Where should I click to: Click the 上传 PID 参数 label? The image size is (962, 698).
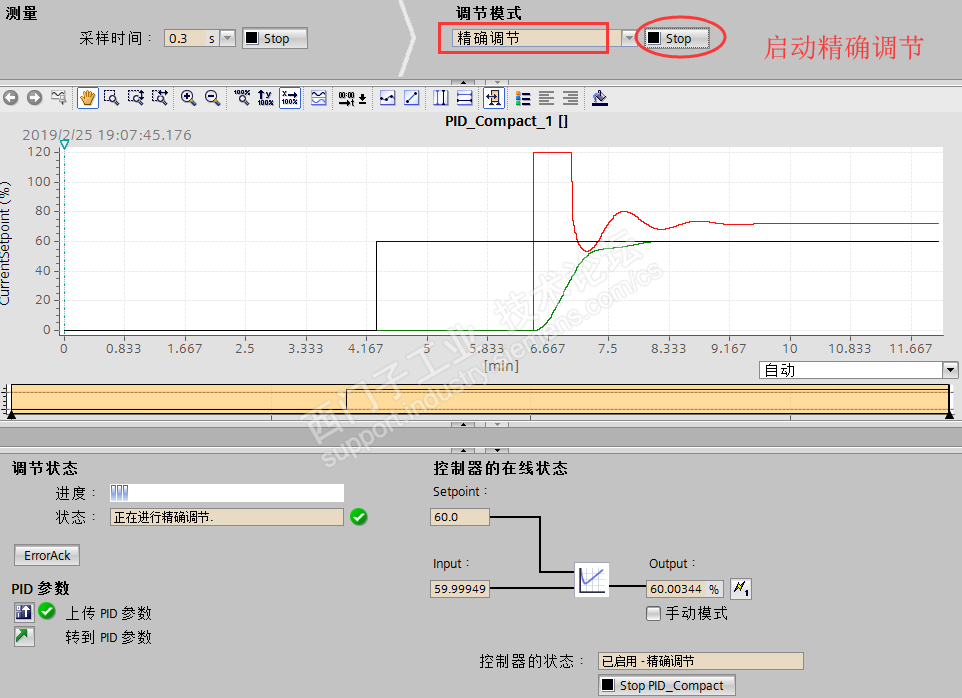point(109,613)
